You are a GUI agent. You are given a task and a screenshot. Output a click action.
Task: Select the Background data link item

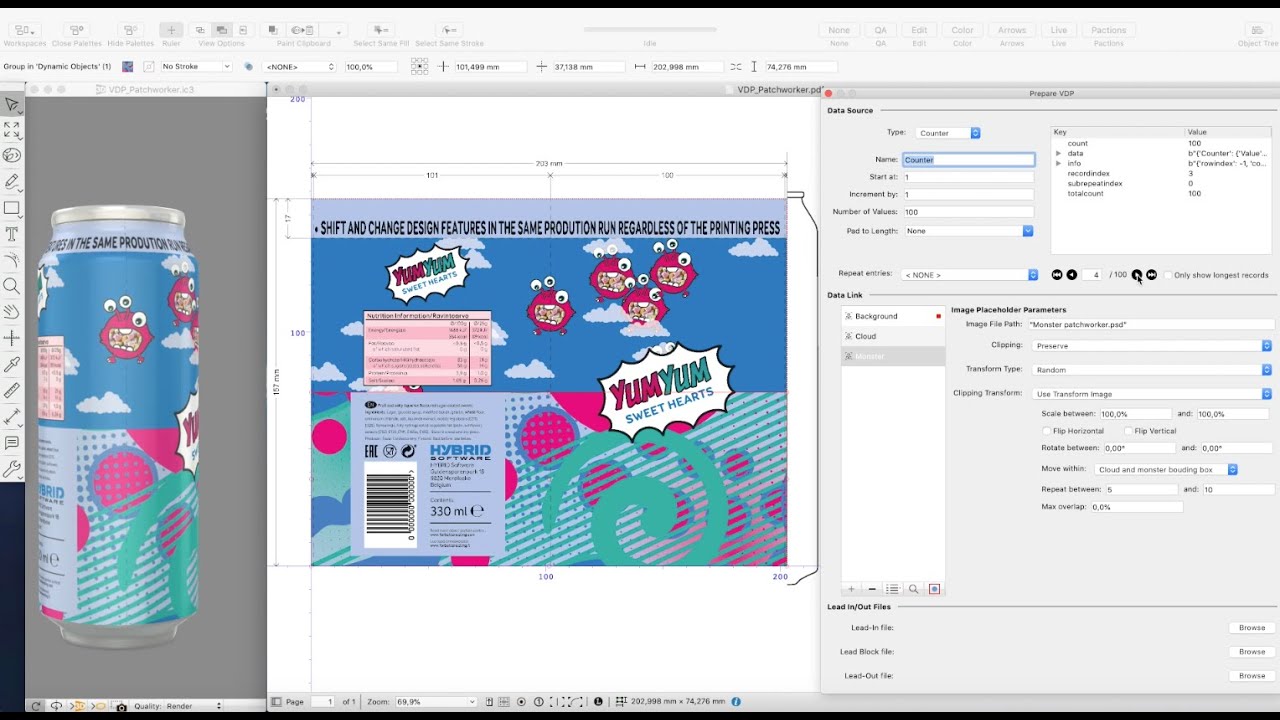pyautogui.click(x=893, y=316)
